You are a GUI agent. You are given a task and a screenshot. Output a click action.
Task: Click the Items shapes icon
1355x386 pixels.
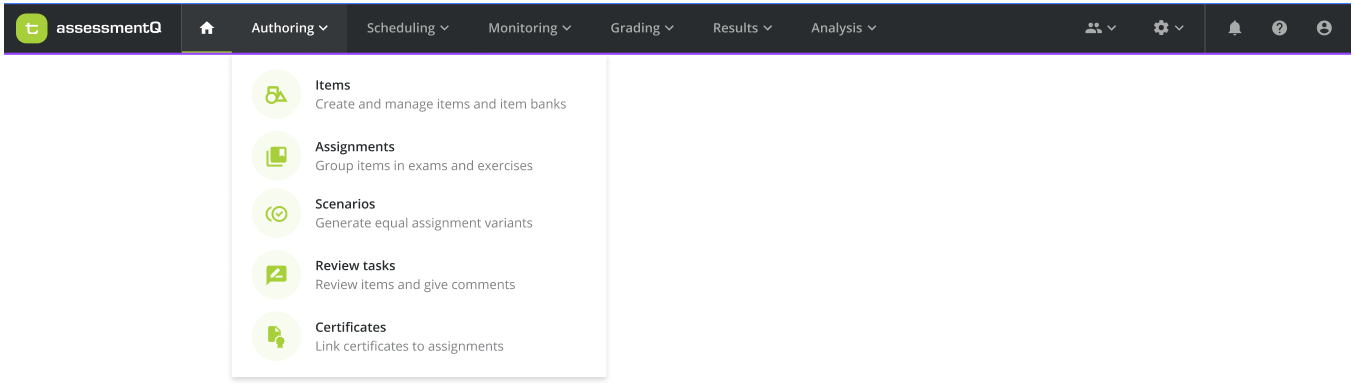pos(277,94)
